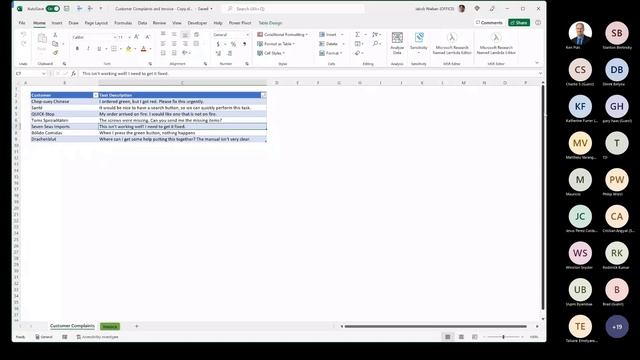The width and height of the screenshot is (640, 360).
Task: Align text to the left
Action: point(163,44)
